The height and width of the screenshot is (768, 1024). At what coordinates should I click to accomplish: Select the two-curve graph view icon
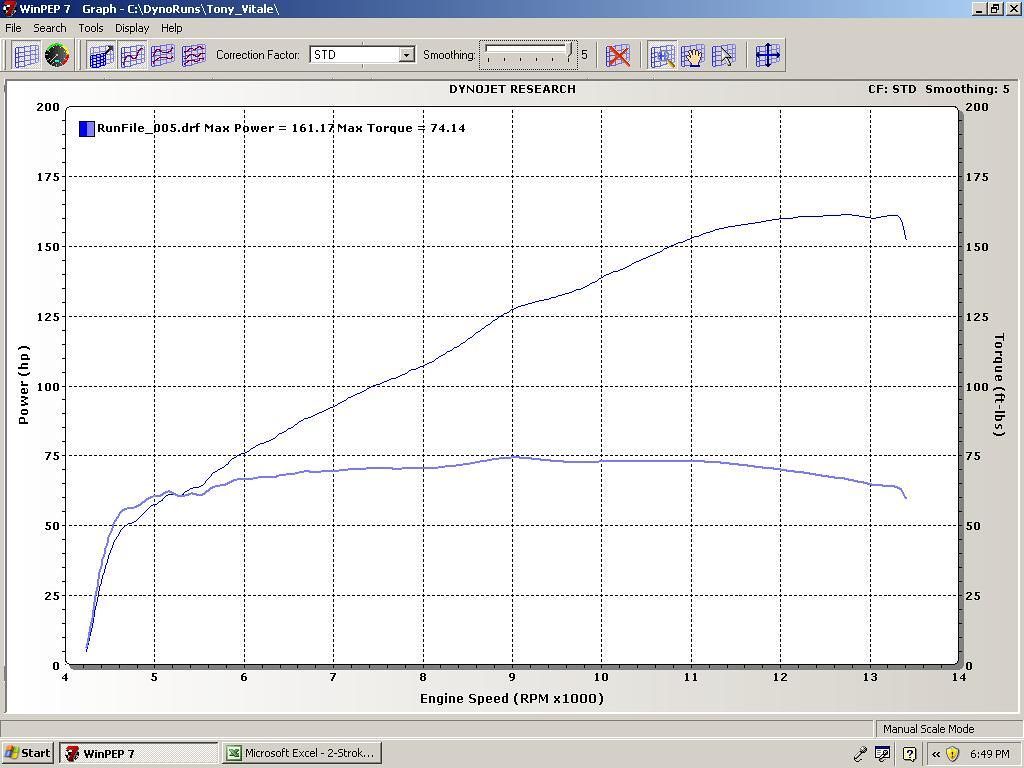163,56
